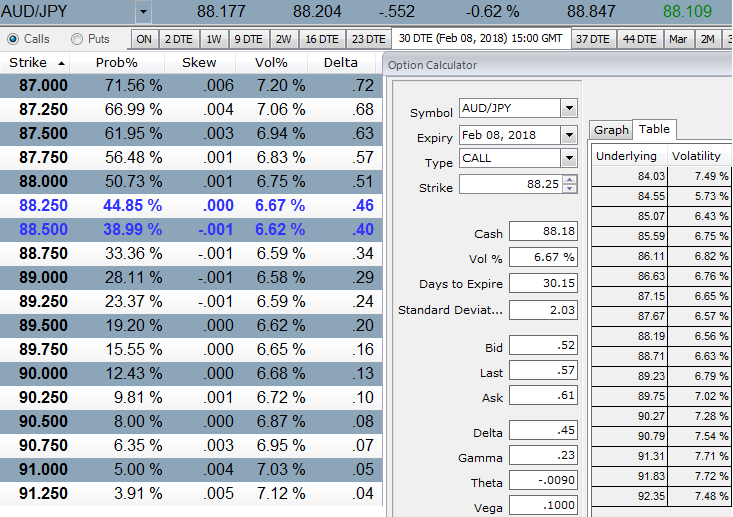The height and width of the screenshot is (517, 733).
Task: Click the Vega field showing .1000
Action: 543,505
